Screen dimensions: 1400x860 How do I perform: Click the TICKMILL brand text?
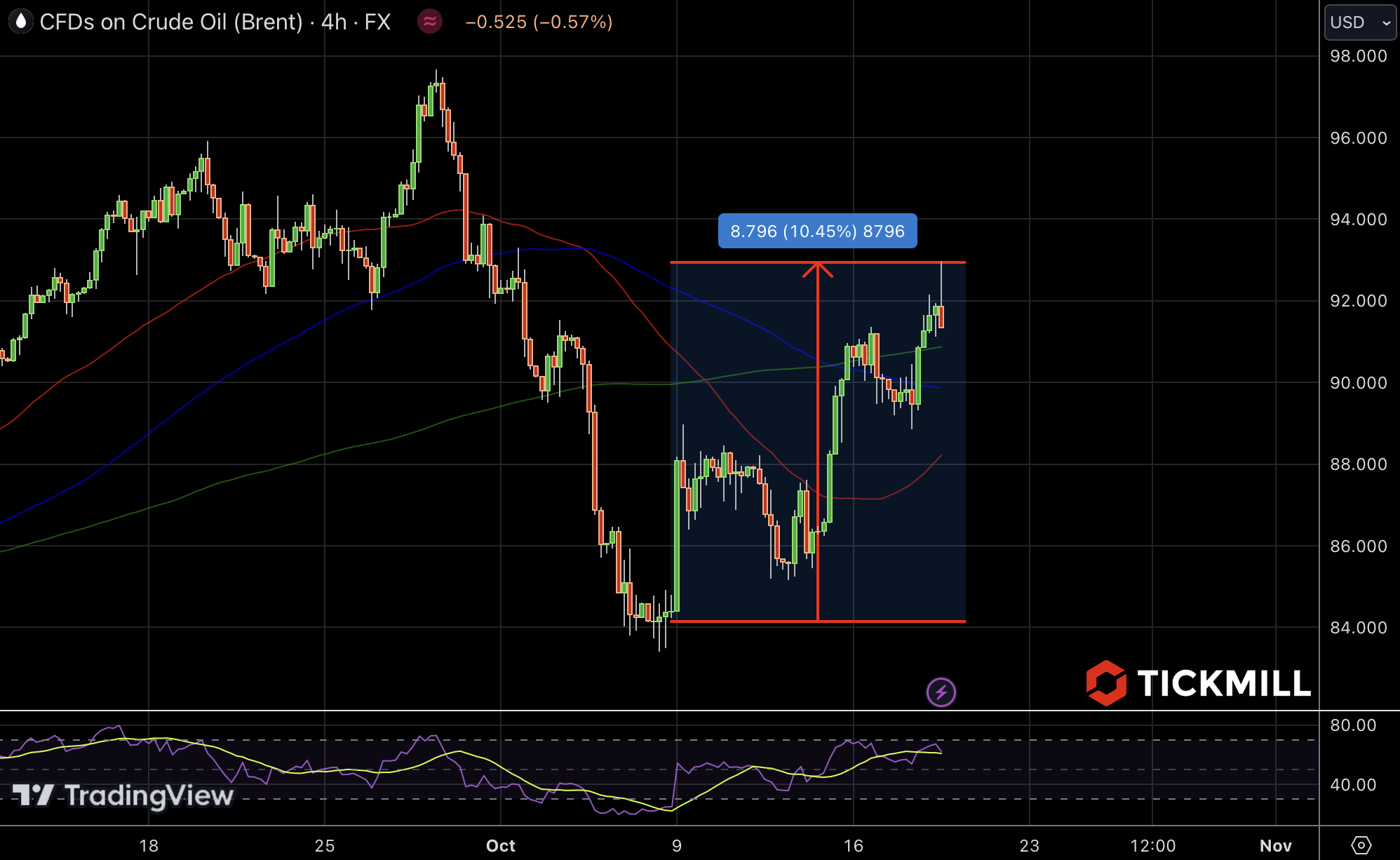click(1223, 683)
